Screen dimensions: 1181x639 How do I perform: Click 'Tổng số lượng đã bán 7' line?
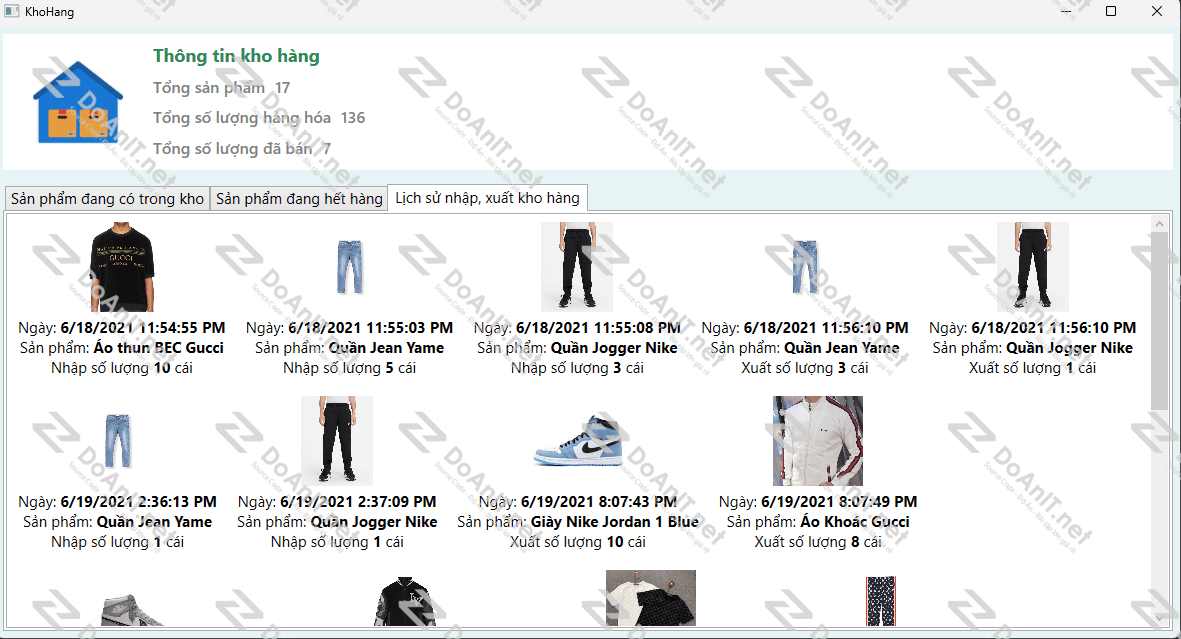[242, 148]
